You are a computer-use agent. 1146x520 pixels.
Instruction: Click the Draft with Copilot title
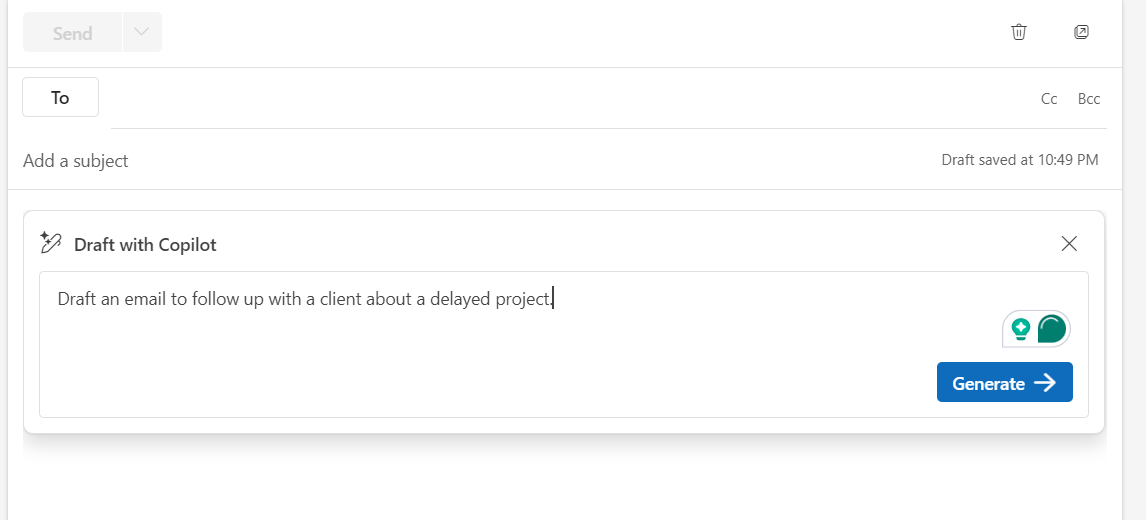(145, 244)
